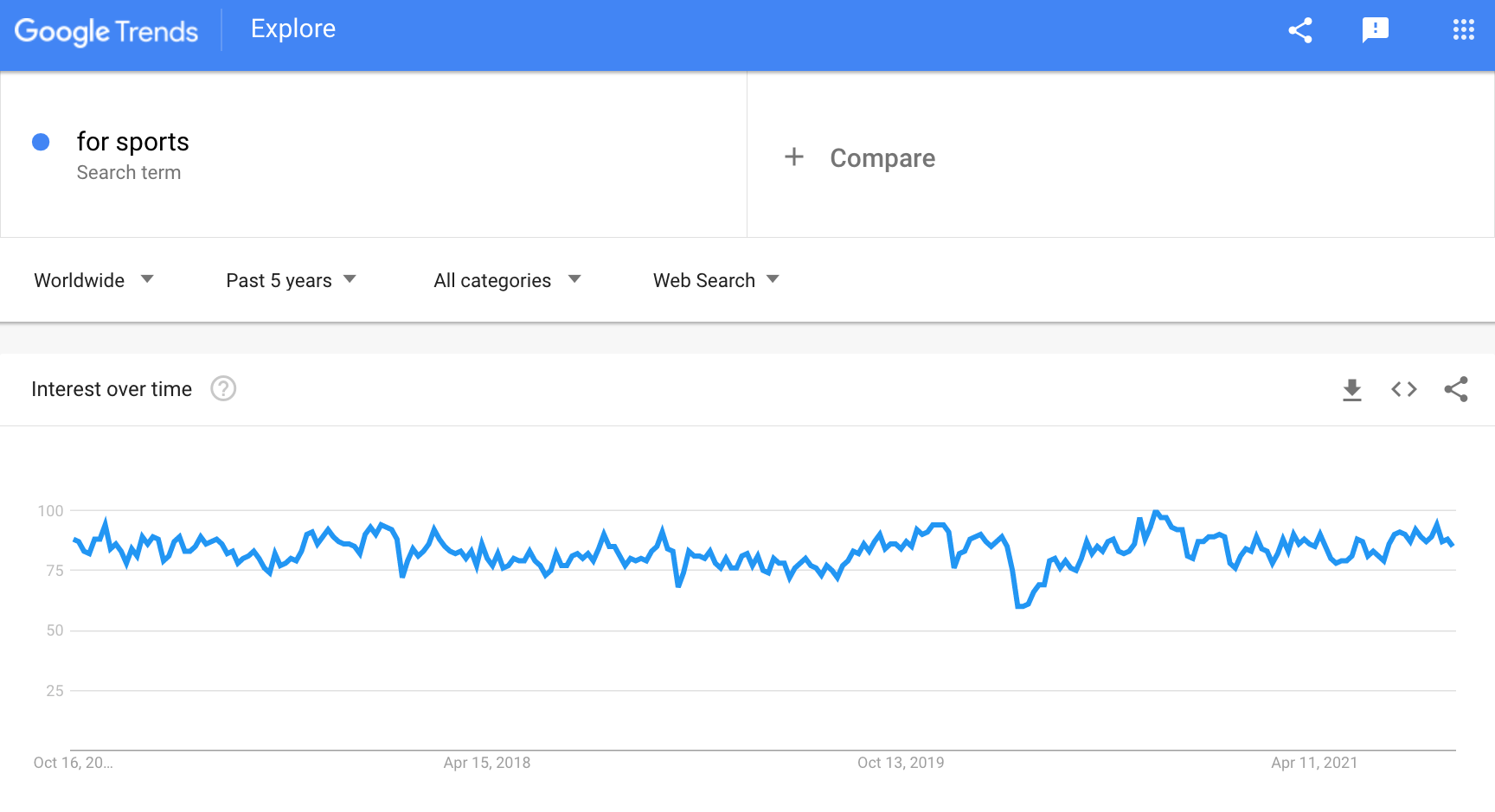Open the Google apps grid
The height and width of the screenshot is (812, 1495).
(x=1463, y=30)
